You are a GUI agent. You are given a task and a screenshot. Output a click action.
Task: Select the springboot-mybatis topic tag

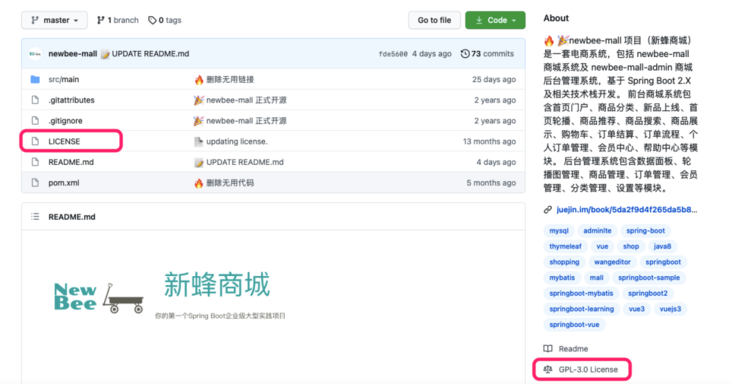[581, 293]
